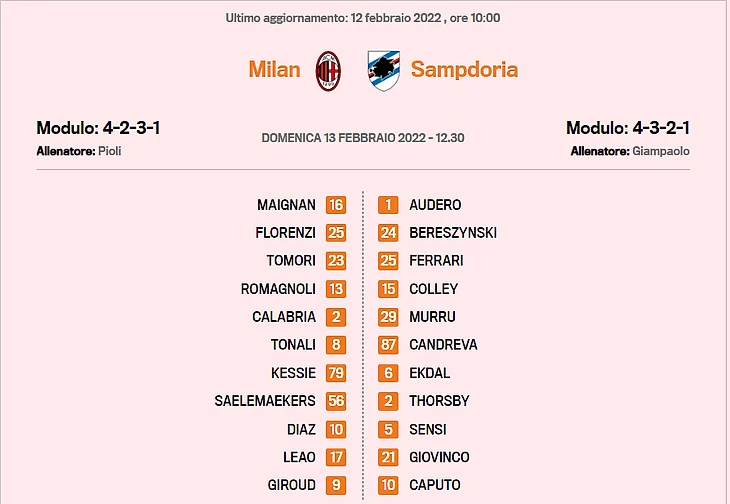Click Giovinco's number 21 badge
This screenshot has width=730, height=504.
coord(388,457)
